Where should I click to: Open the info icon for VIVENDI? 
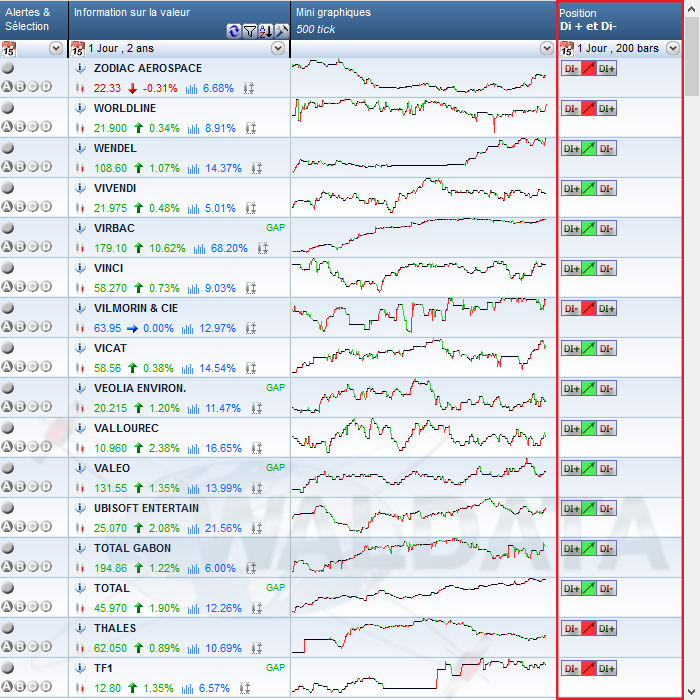pos(80,188)
